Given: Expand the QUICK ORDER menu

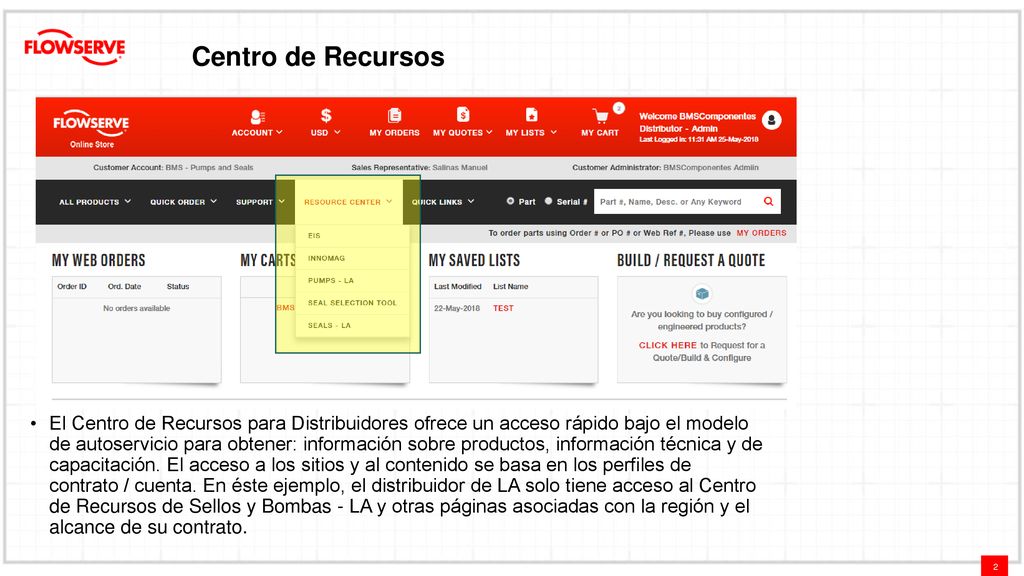Looking at the screenshot, I should point(184,202).
